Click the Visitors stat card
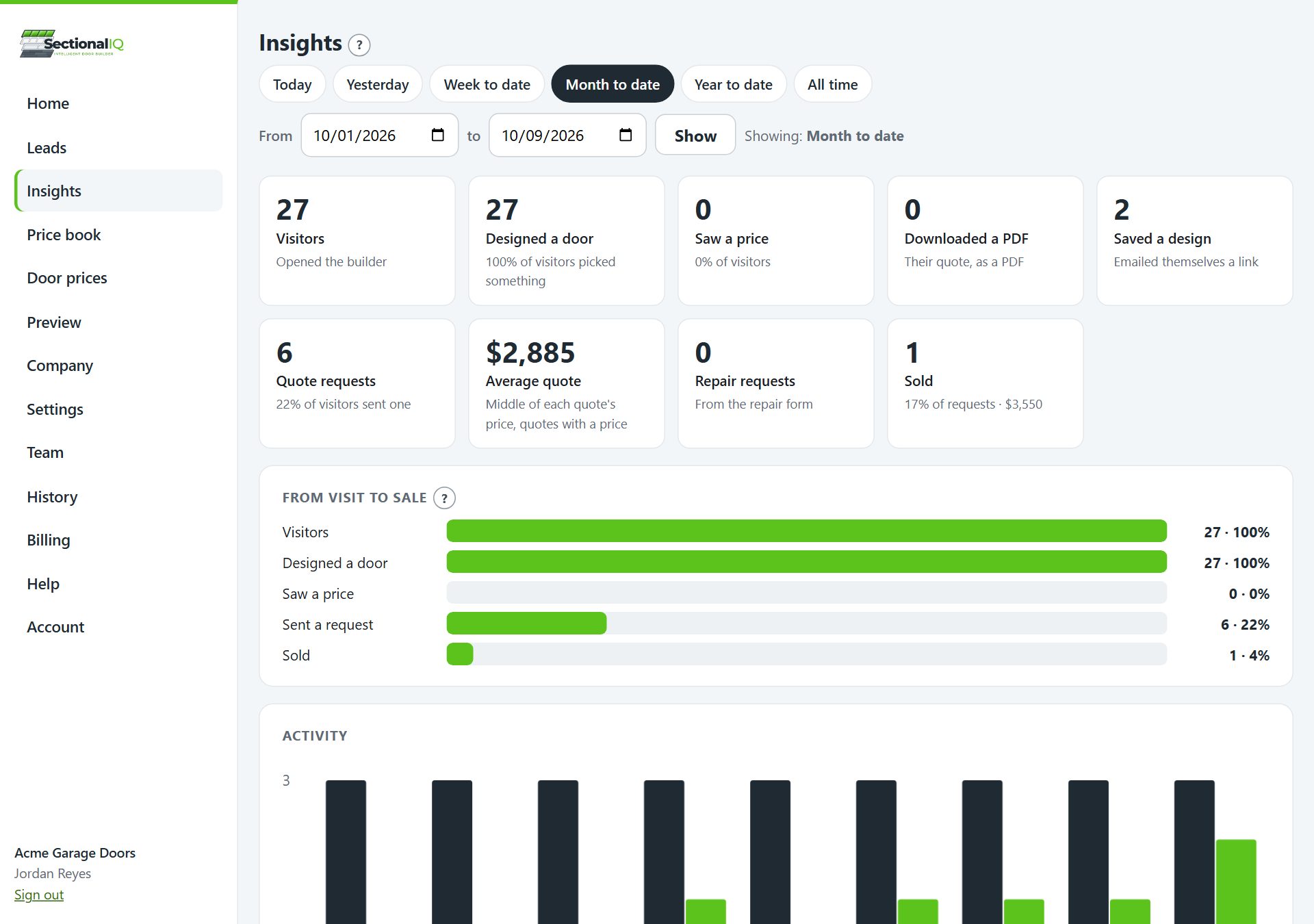 coord(357,241)
